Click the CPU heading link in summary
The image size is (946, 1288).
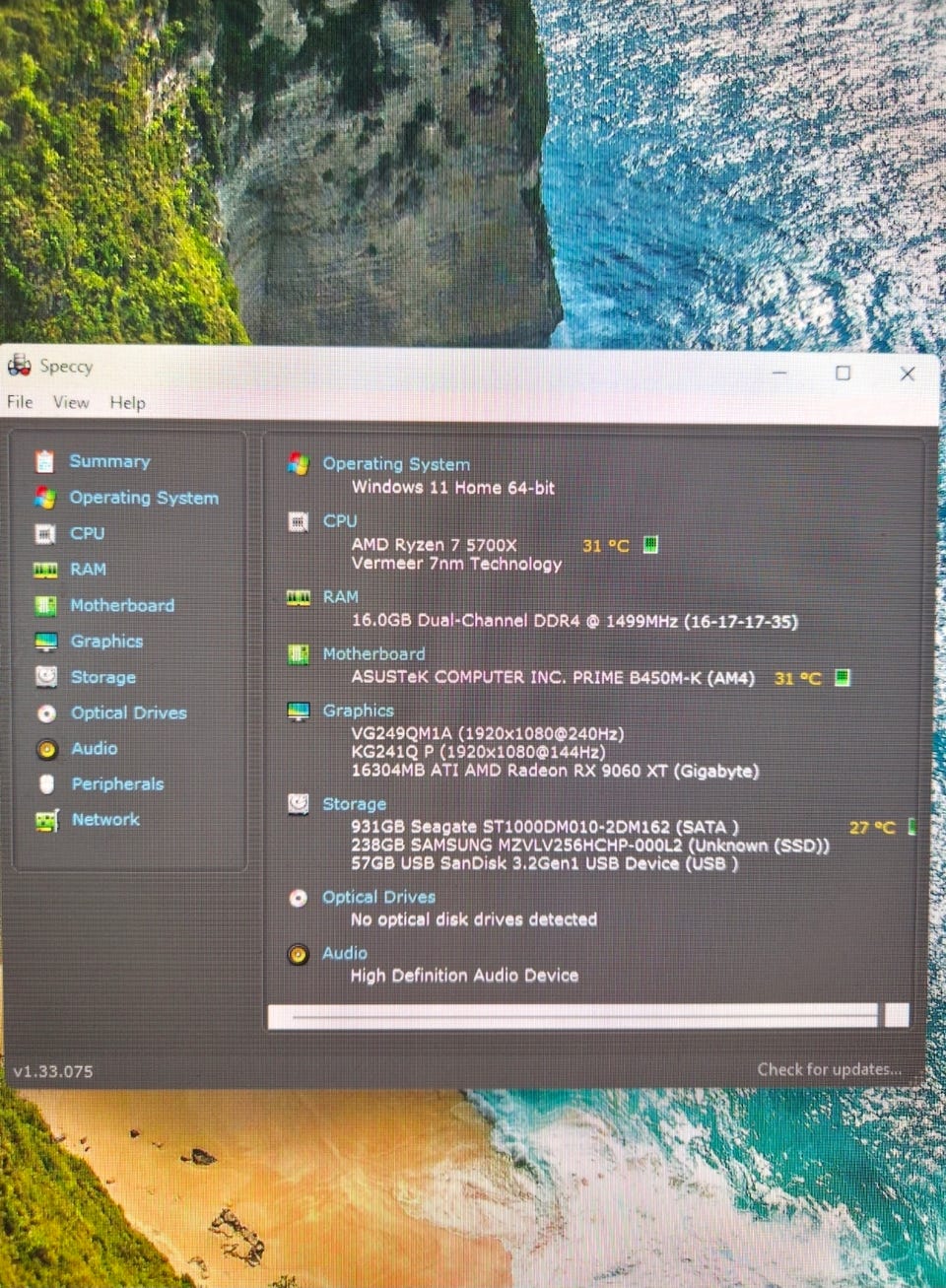tap(340, 520)
